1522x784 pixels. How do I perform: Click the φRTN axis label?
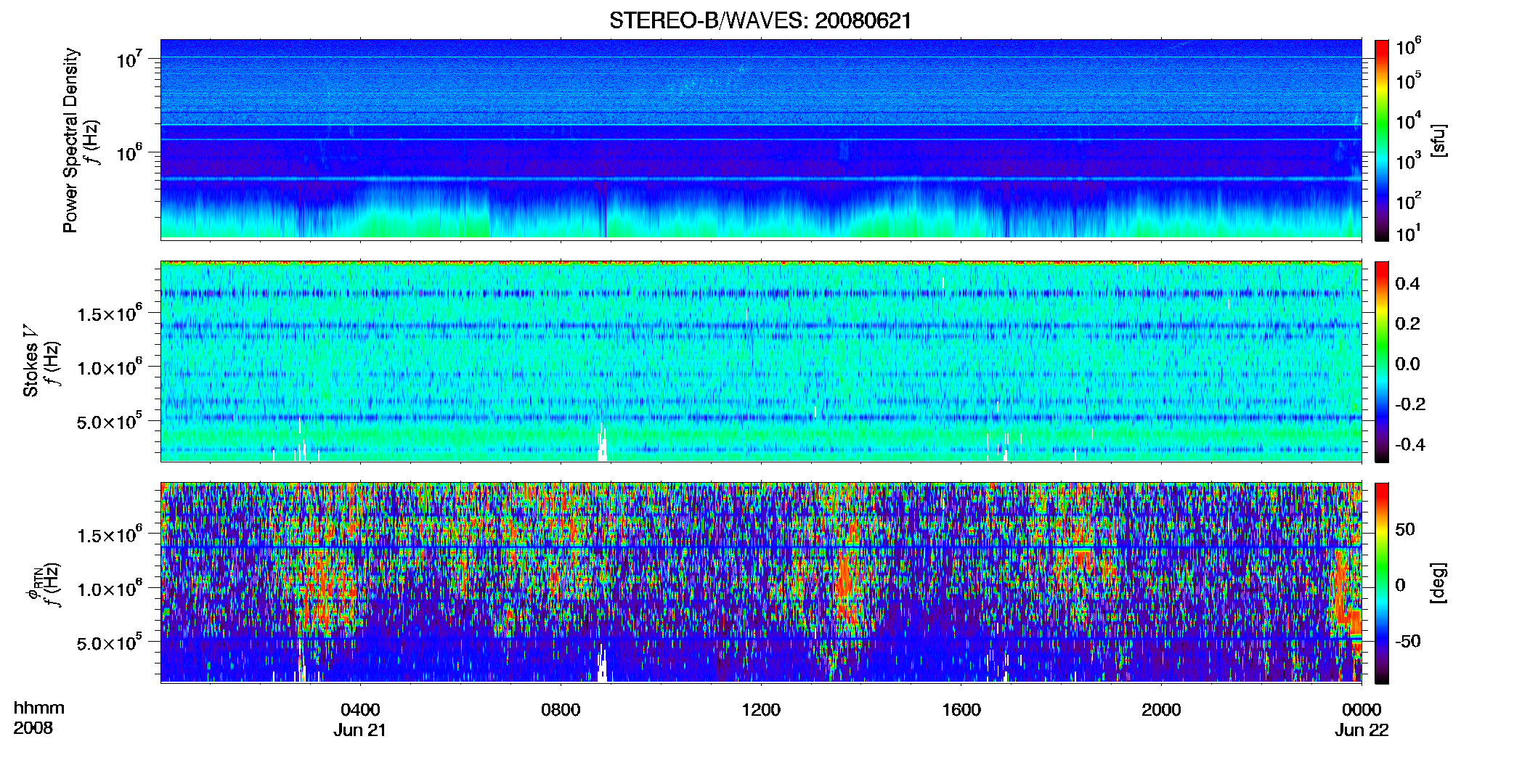[33, 584]
